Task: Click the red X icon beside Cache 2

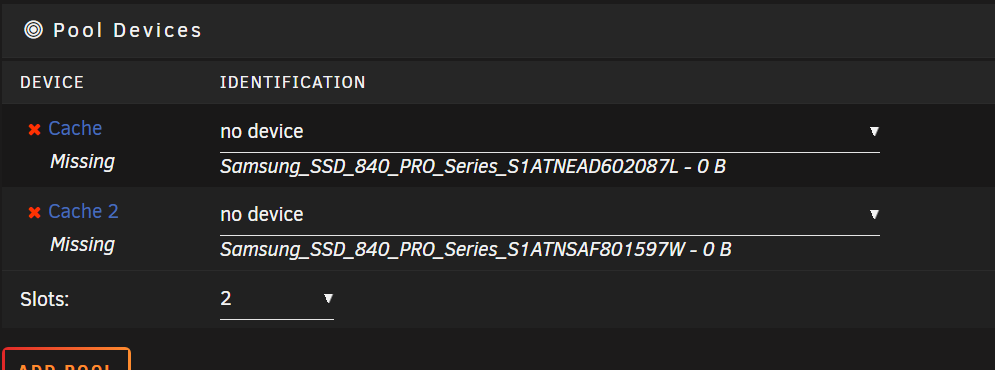Action: coord(34,213)
